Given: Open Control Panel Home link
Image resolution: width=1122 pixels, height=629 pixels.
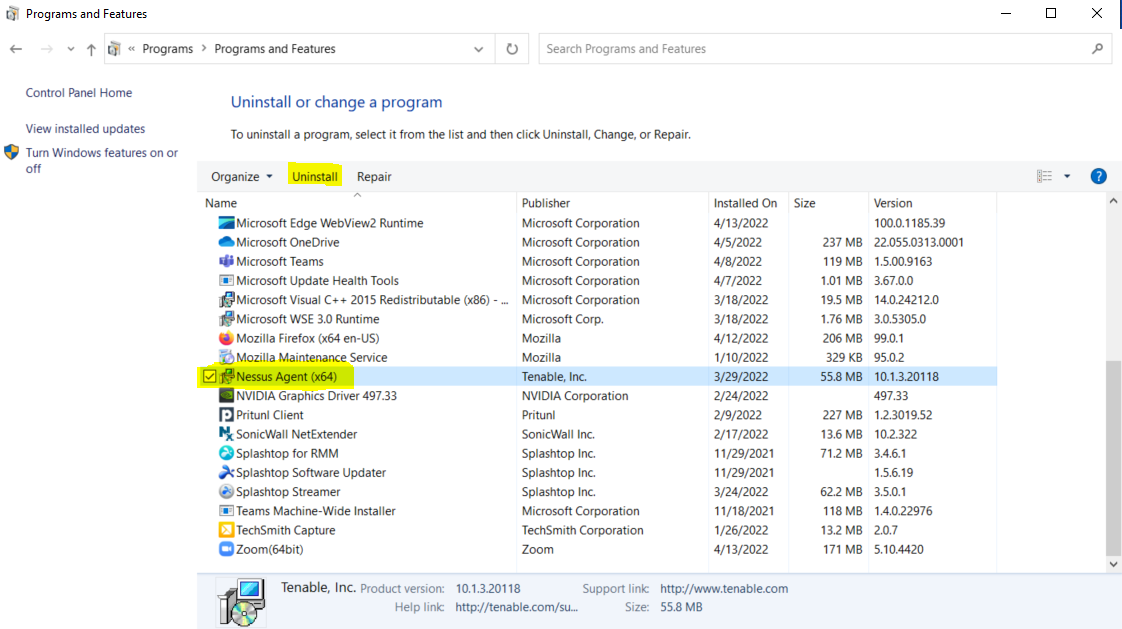Looking at the screenshot, I should (79, 92).
